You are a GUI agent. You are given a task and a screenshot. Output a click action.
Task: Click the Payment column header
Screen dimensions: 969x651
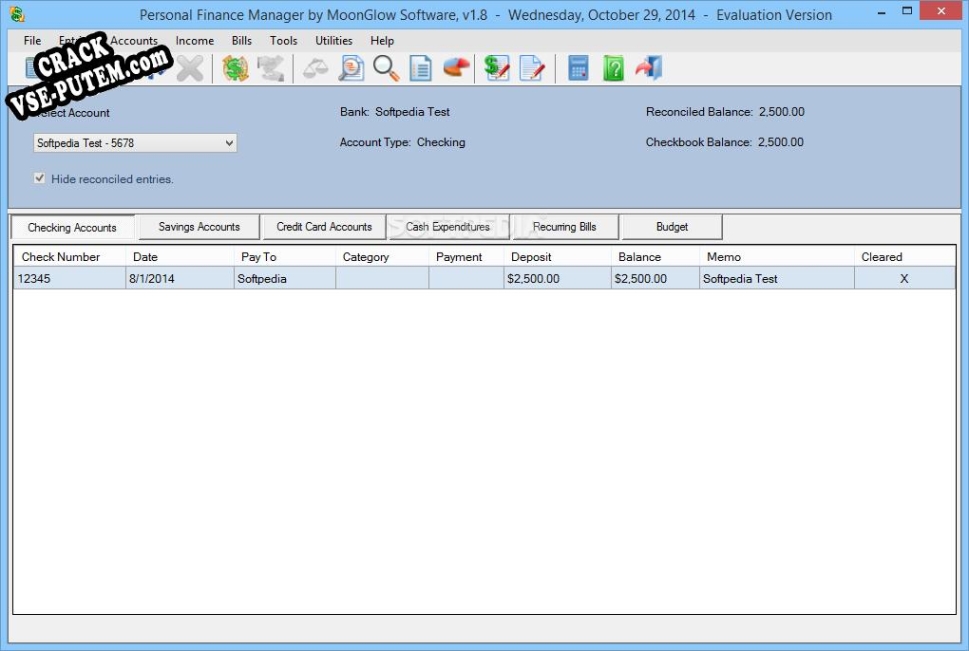[466, 257]
